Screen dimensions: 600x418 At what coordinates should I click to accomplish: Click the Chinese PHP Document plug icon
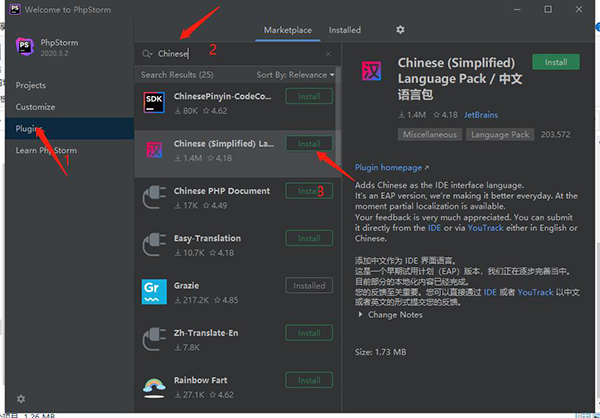[x=154, y=197]
